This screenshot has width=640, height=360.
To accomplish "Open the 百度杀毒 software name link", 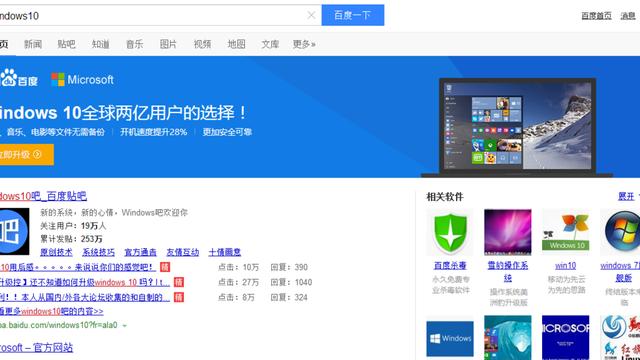I will [x=450, y=266].
